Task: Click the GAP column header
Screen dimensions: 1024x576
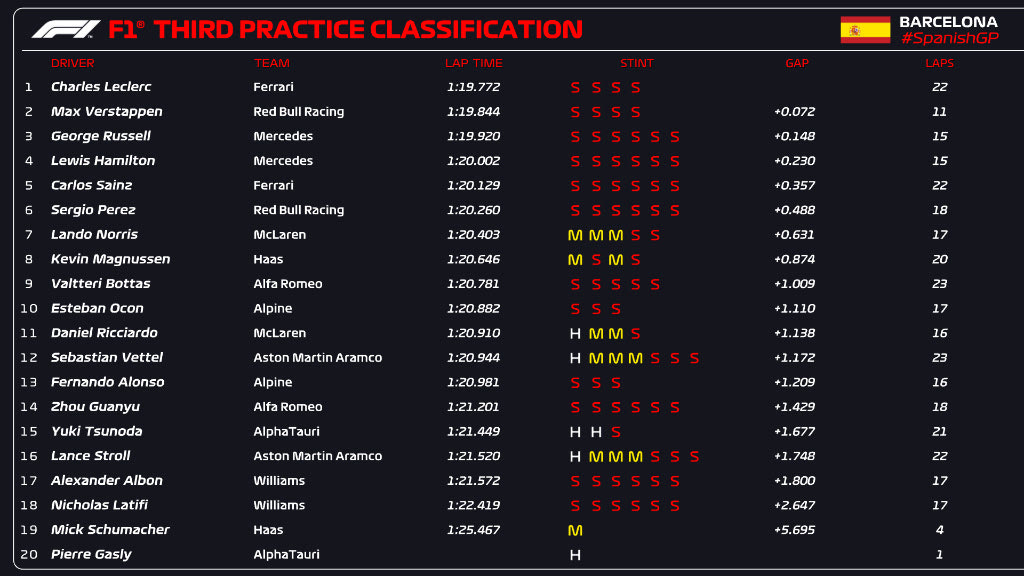Action: coord(796,63)
